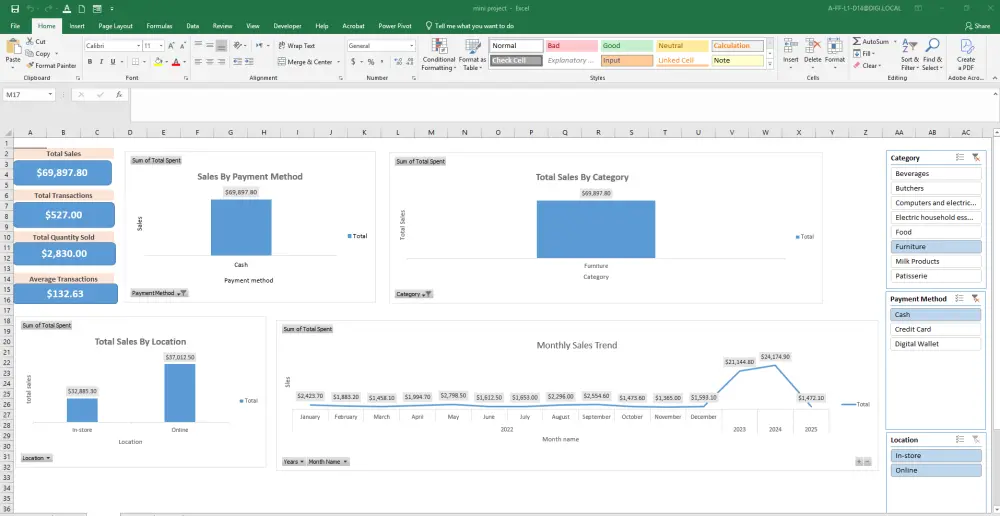Click the Increase Indent icon
1000x516 pixels.
coord(249,62)
